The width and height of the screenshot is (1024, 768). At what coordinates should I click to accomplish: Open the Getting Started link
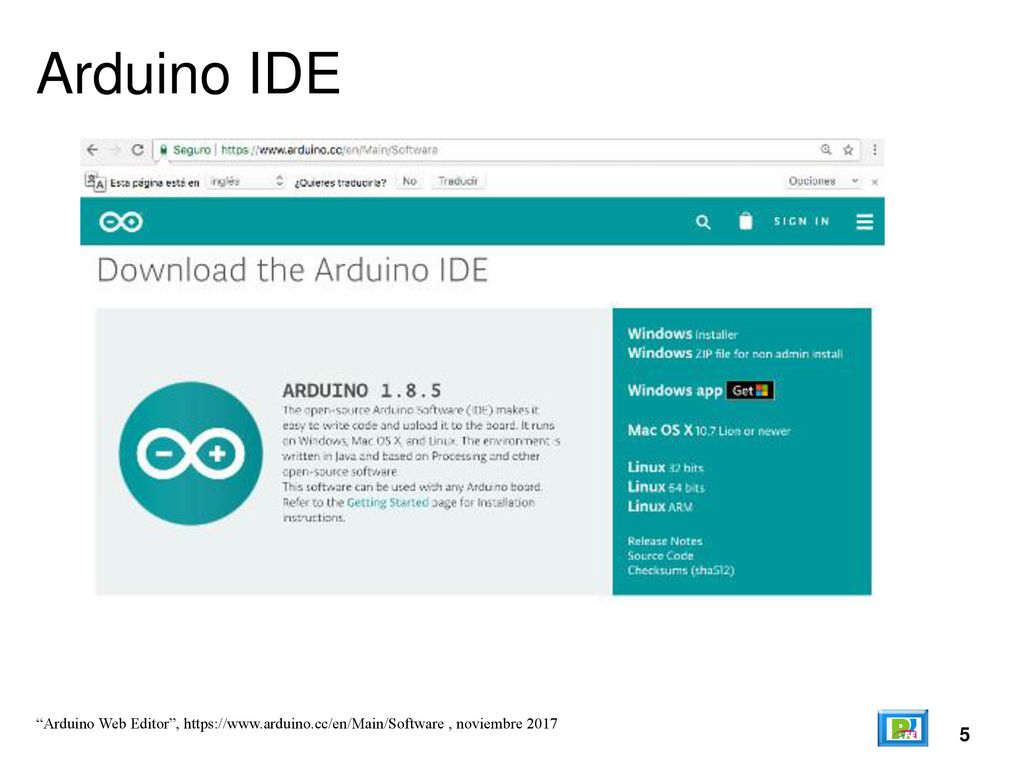tap(387, 502)
